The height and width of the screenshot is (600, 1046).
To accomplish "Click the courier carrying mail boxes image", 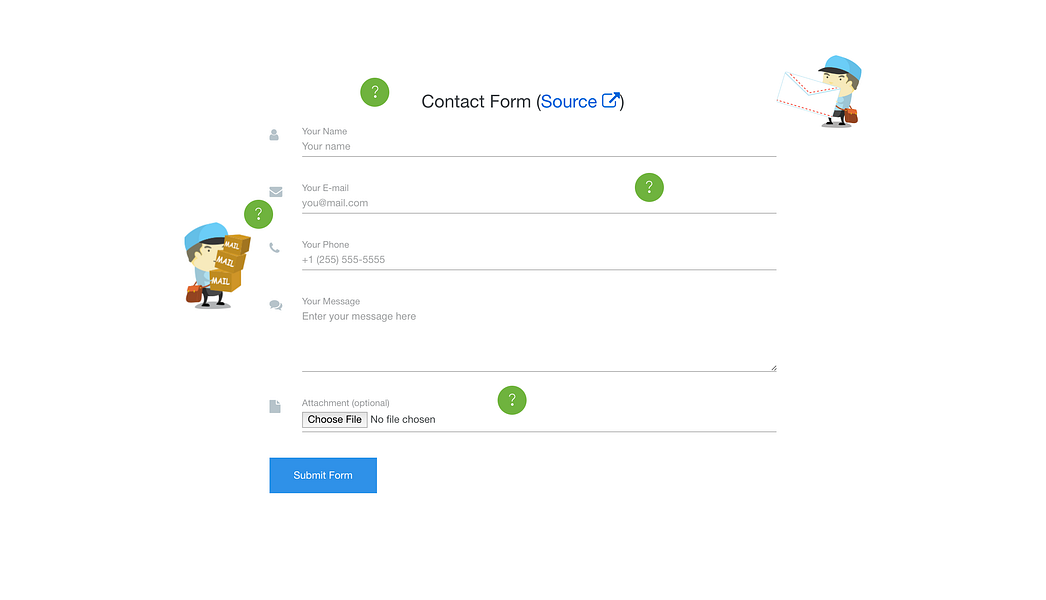I will point(217,266).
